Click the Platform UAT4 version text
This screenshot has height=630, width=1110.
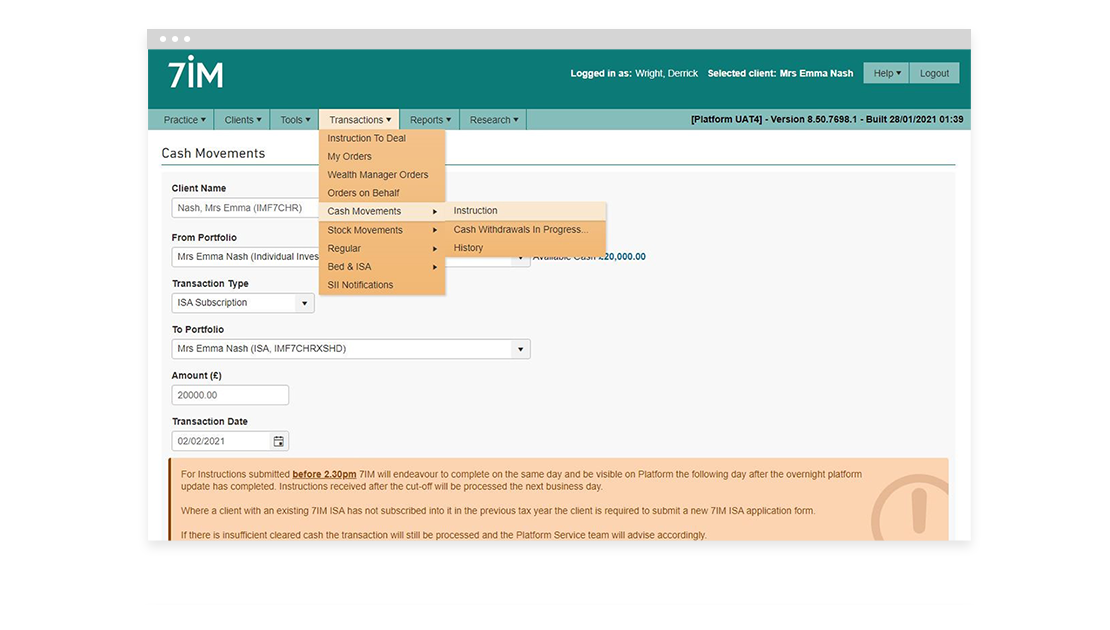[x=827, y=120]
